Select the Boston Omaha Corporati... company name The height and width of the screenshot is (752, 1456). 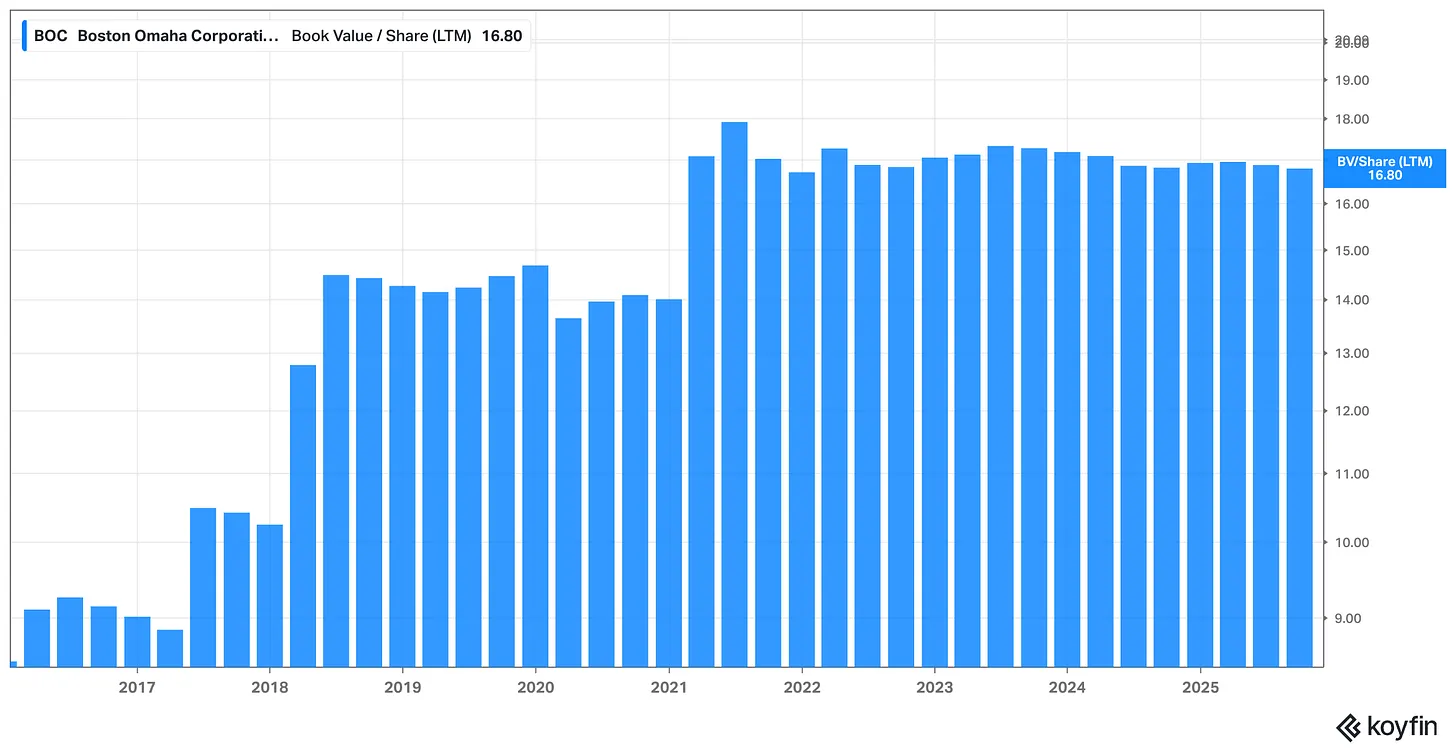178,36
